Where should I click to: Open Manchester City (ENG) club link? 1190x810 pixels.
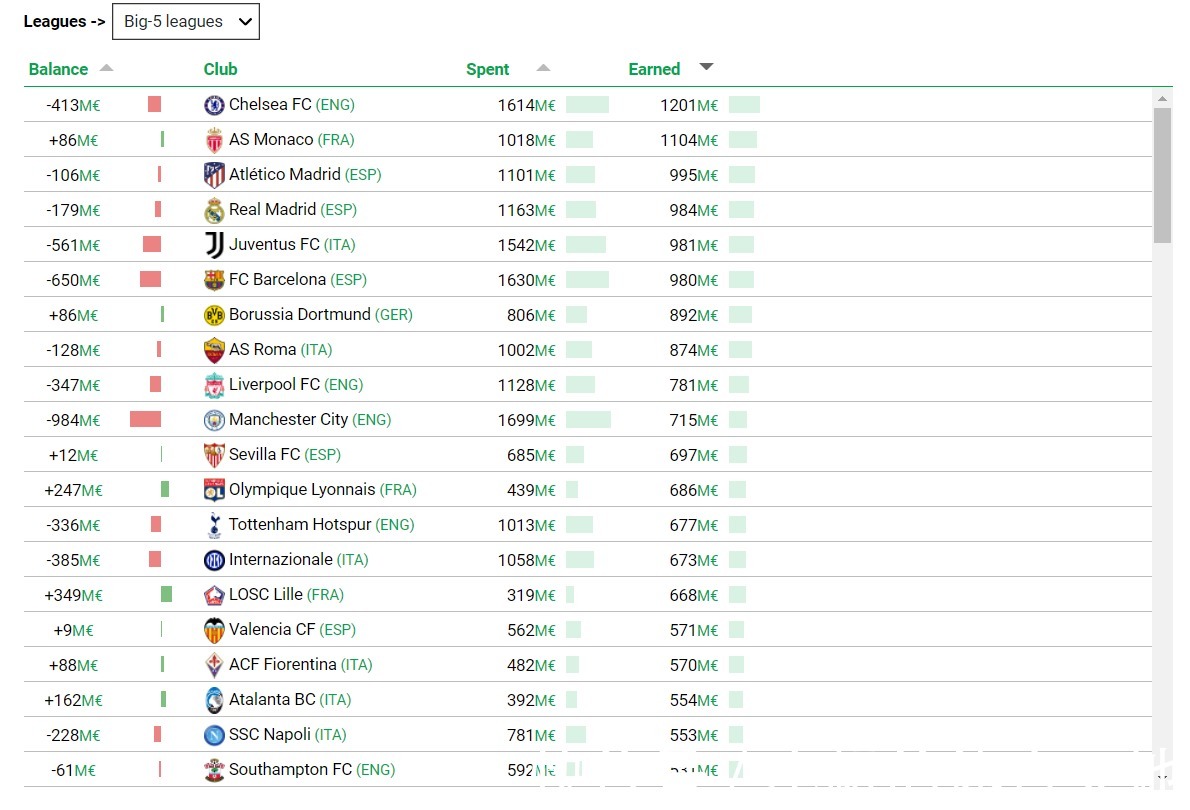[310, 420]
